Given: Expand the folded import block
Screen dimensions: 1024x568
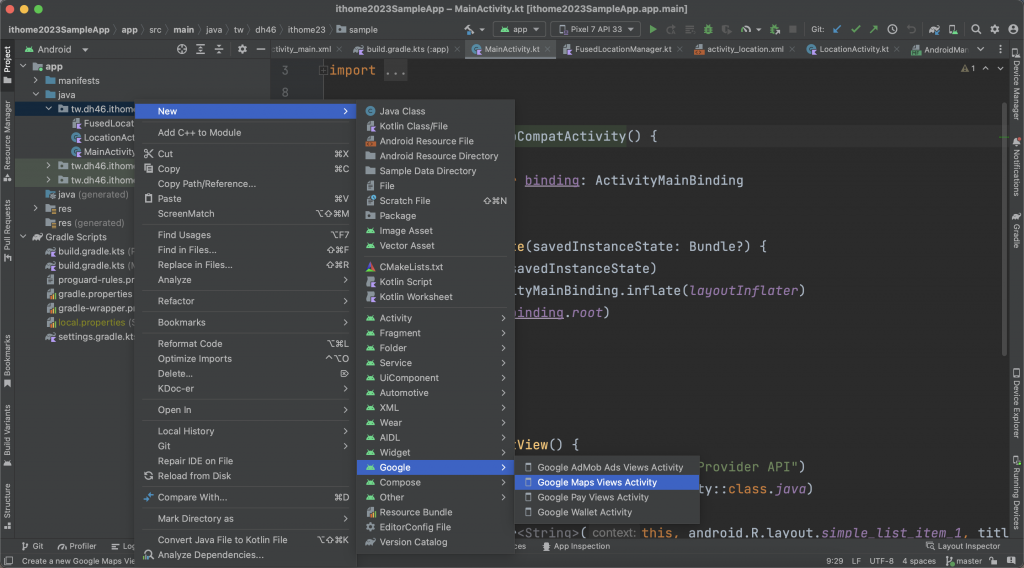Looking at the screenshot, I should pyautogui.click(x=323, y=70).
